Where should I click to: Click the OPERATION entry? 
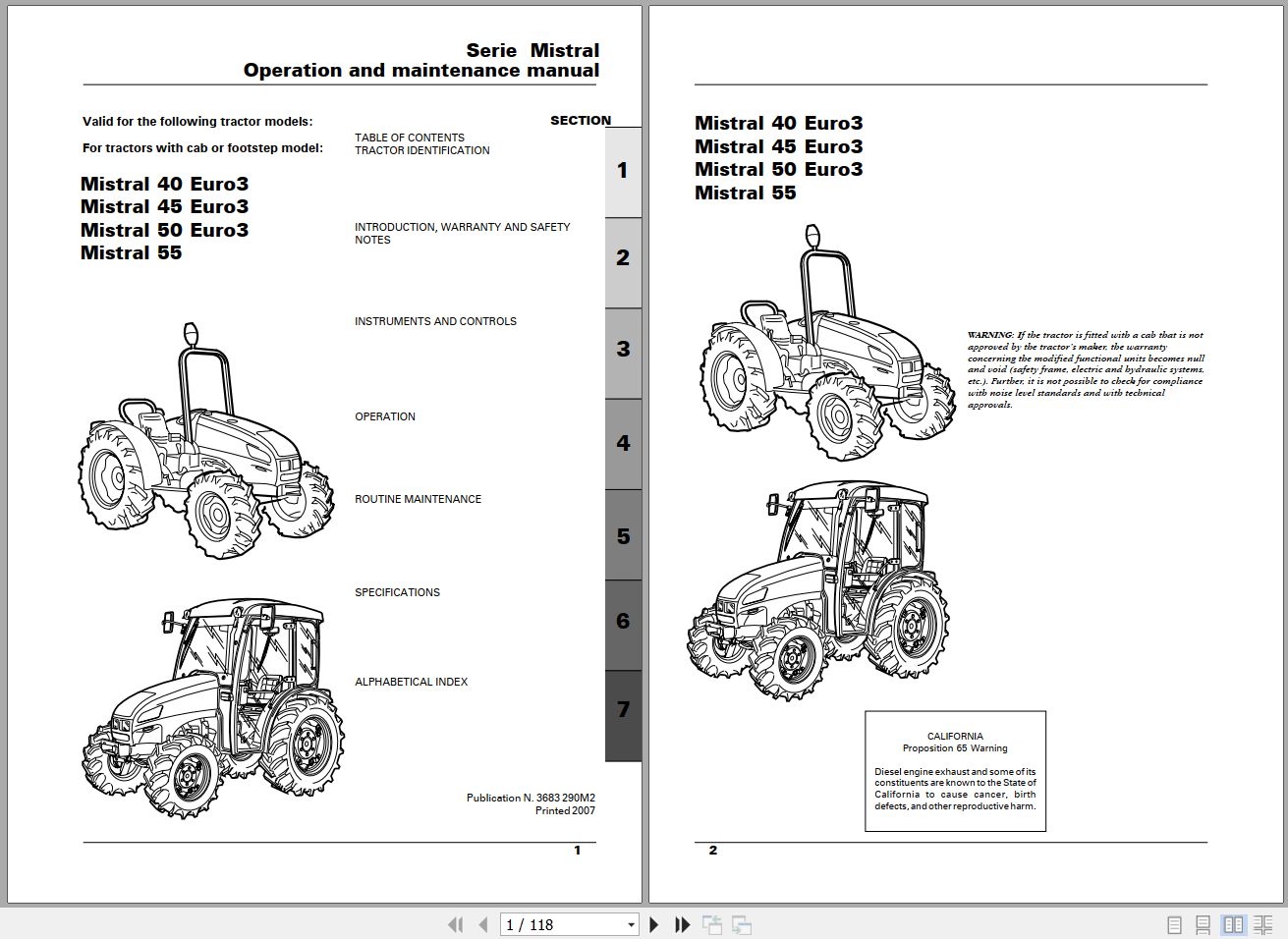click(385, 416)
